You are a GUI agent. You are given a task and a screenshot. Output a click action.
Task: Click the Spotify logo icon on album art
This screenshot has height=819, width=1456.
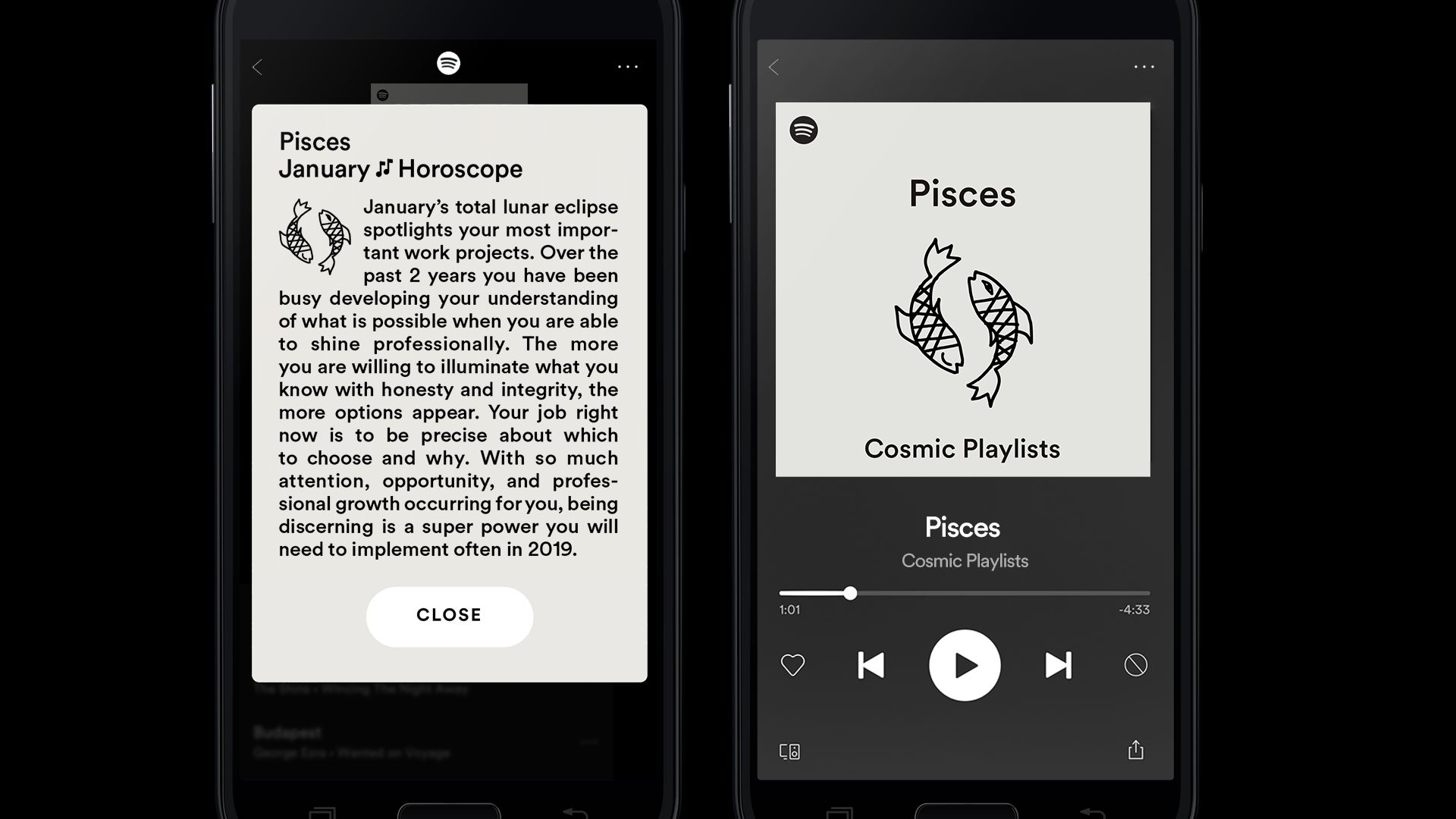click(803, 130)
